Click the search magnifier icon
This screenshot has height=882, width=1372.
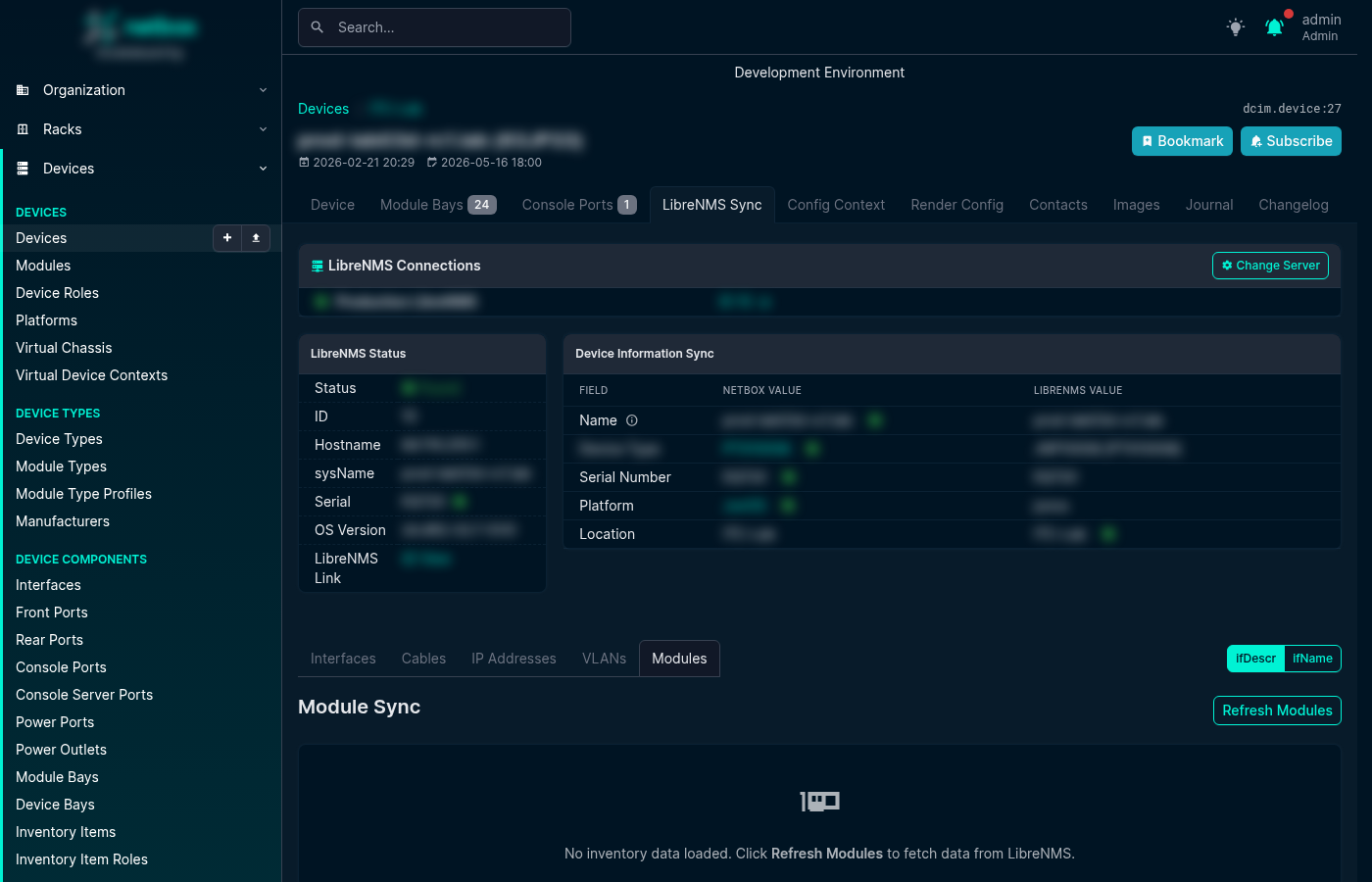point(318,27)
